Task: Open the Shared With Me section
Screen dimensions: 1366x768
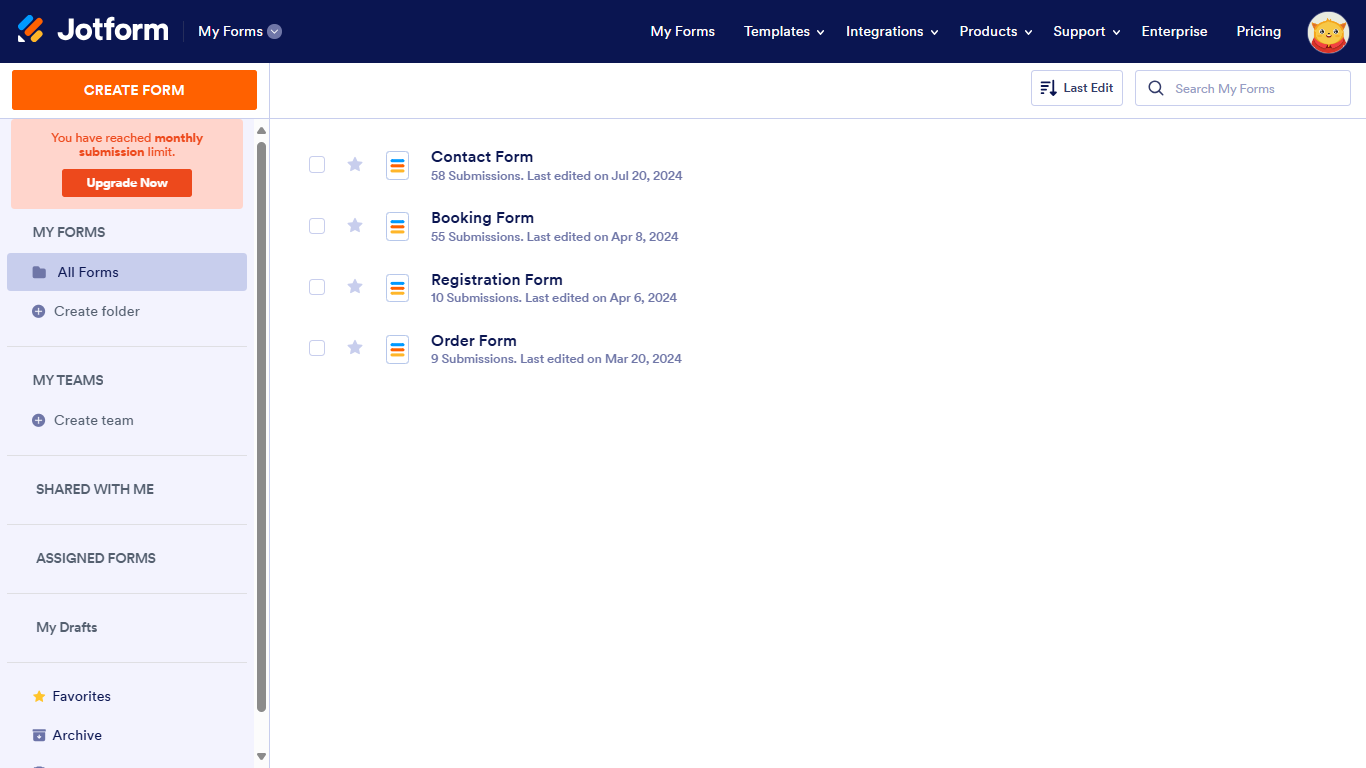Action: point(95,489)
